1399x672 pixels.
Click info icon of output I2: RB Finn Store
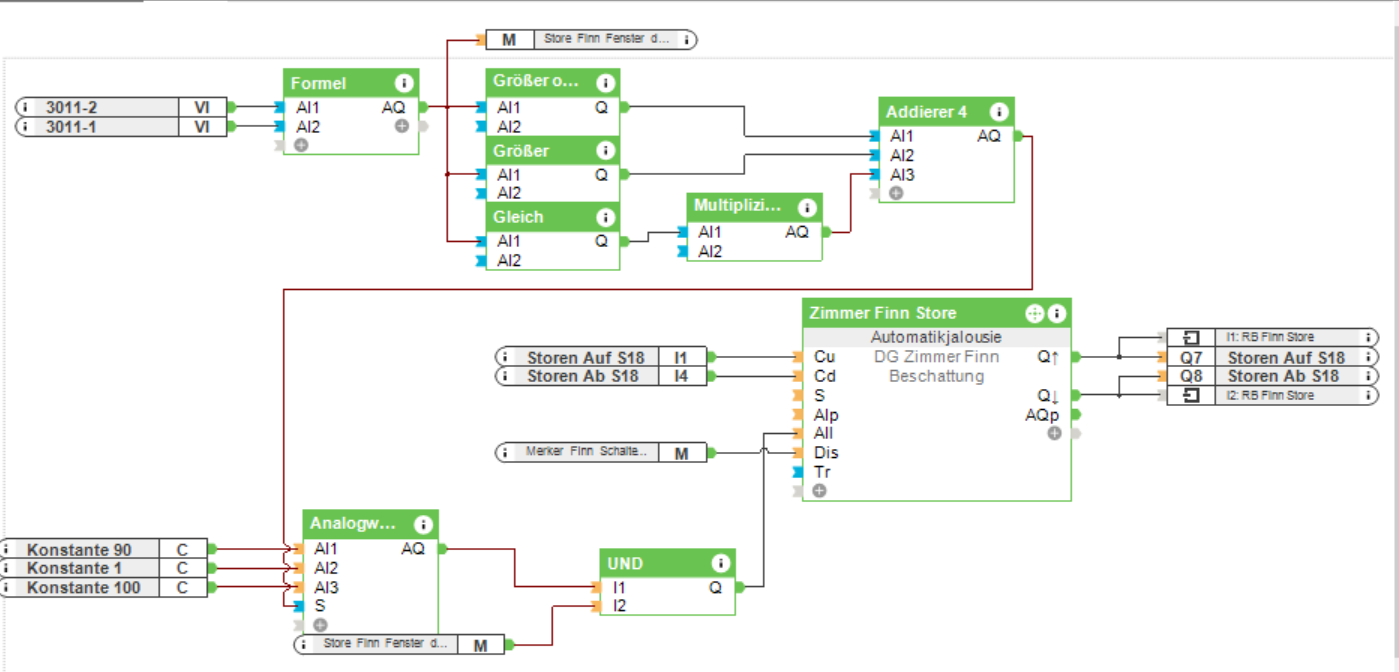1367,396
